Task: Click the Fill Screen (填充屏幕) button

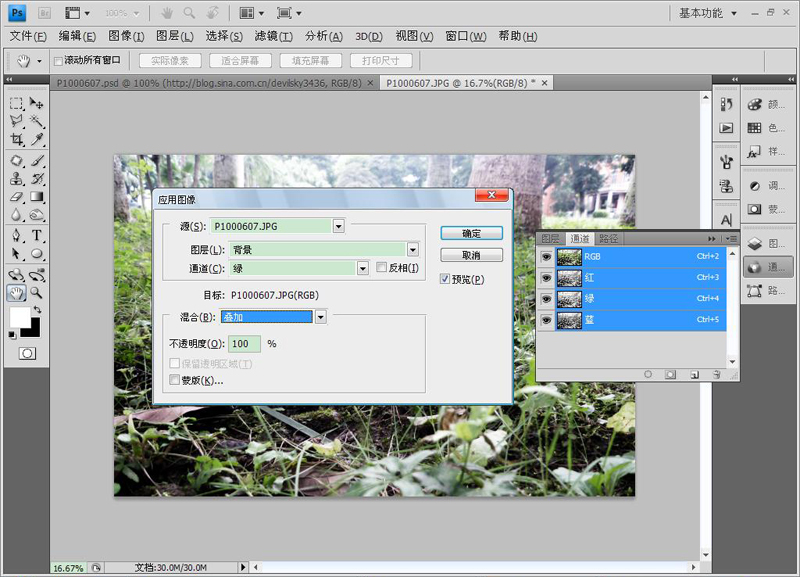Action: (310, 61)
